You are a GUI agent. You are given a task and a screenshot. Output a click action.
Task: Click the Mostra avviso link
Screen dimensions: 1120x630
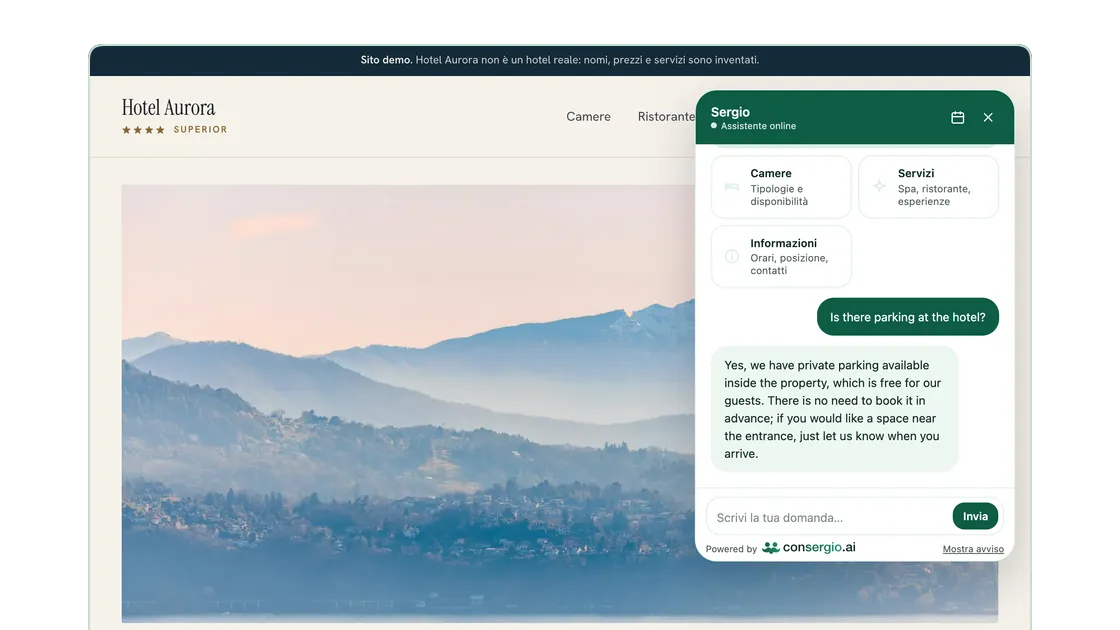pyautogui.click(x=973, y=549)
